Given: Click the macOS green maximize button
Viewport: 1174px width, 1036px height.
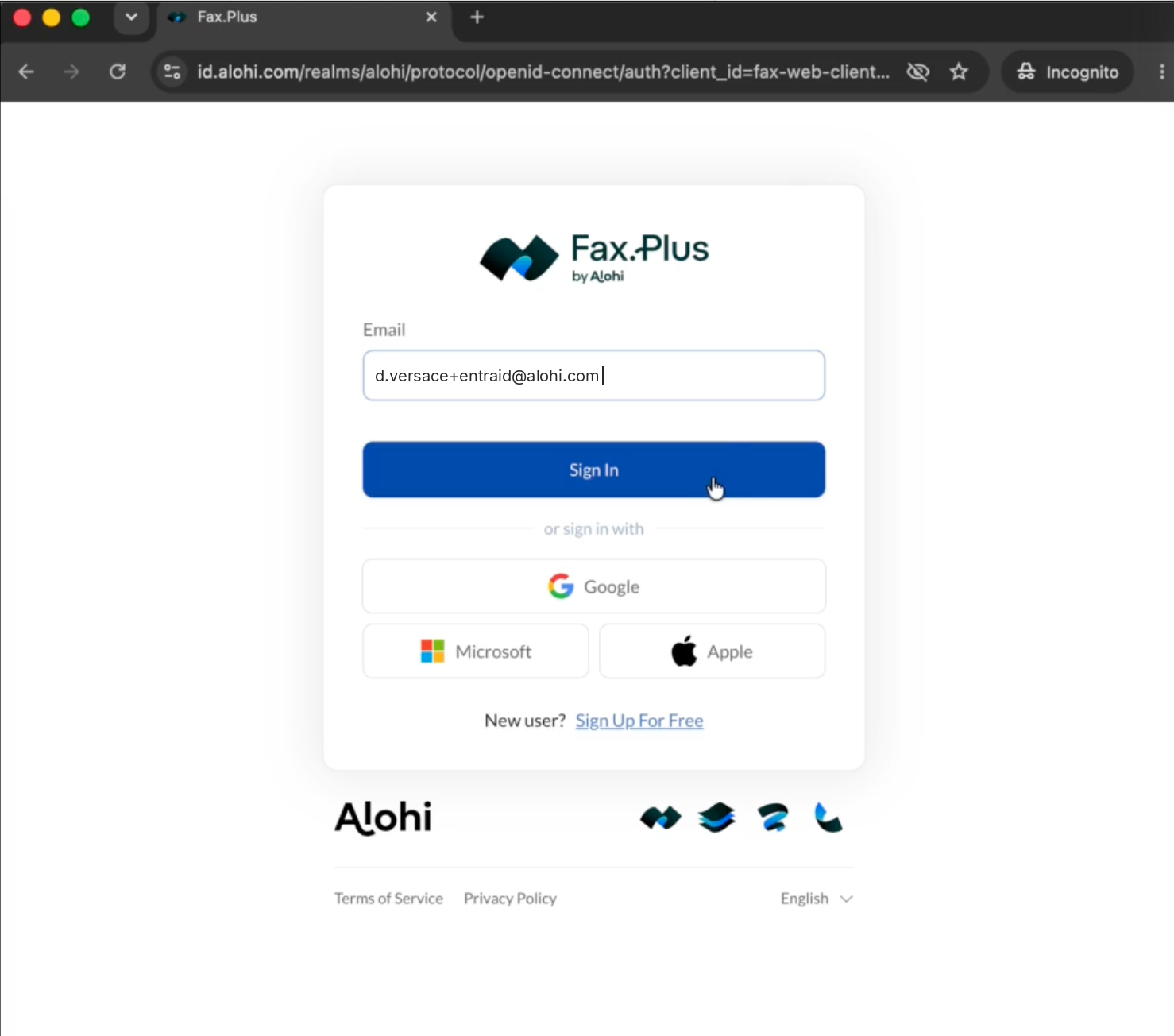Looking at the screenshot, I should coord(80,17).
